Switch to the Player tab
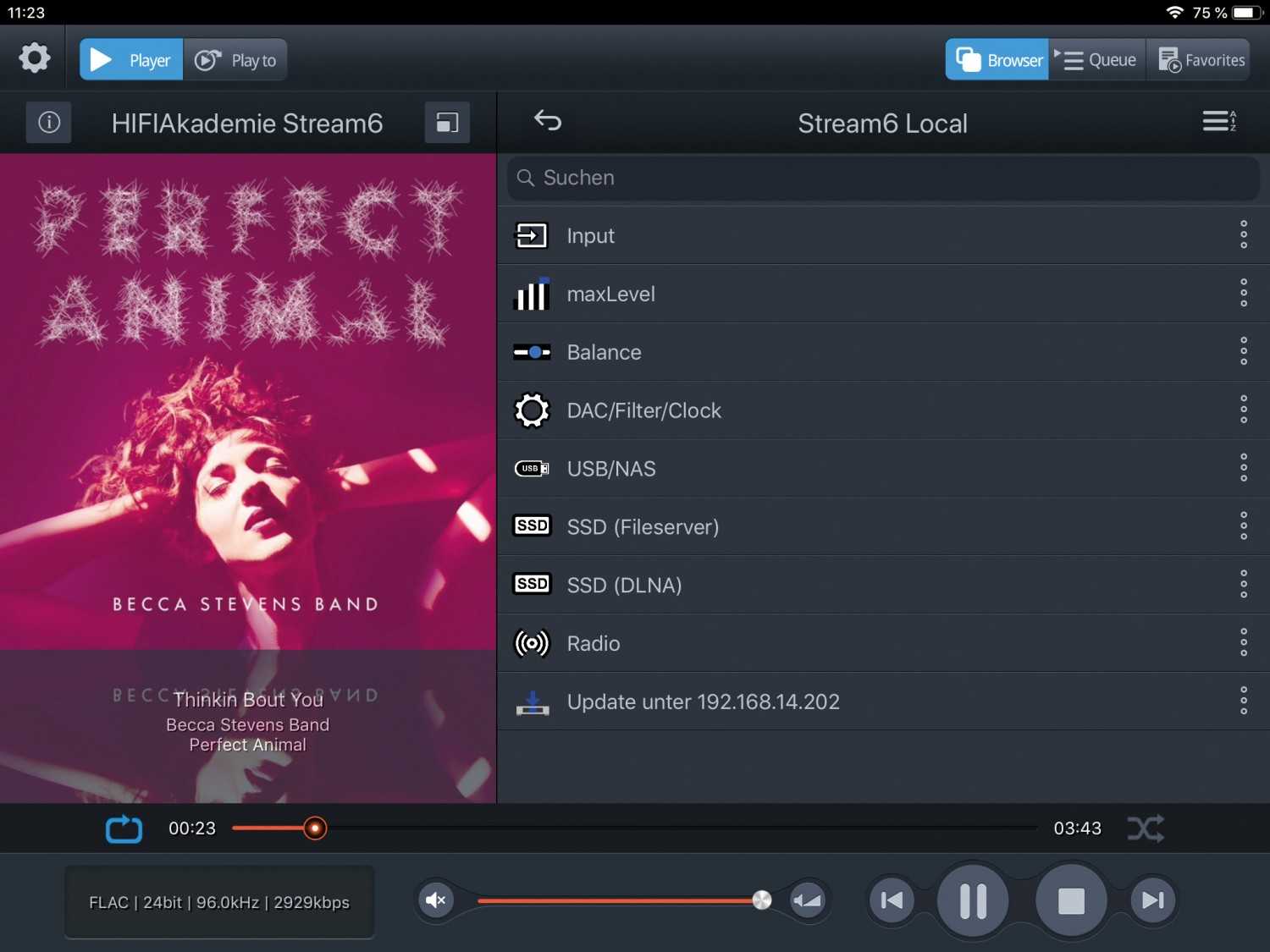This screenshot has width=1270, height=952. [131, 59]
